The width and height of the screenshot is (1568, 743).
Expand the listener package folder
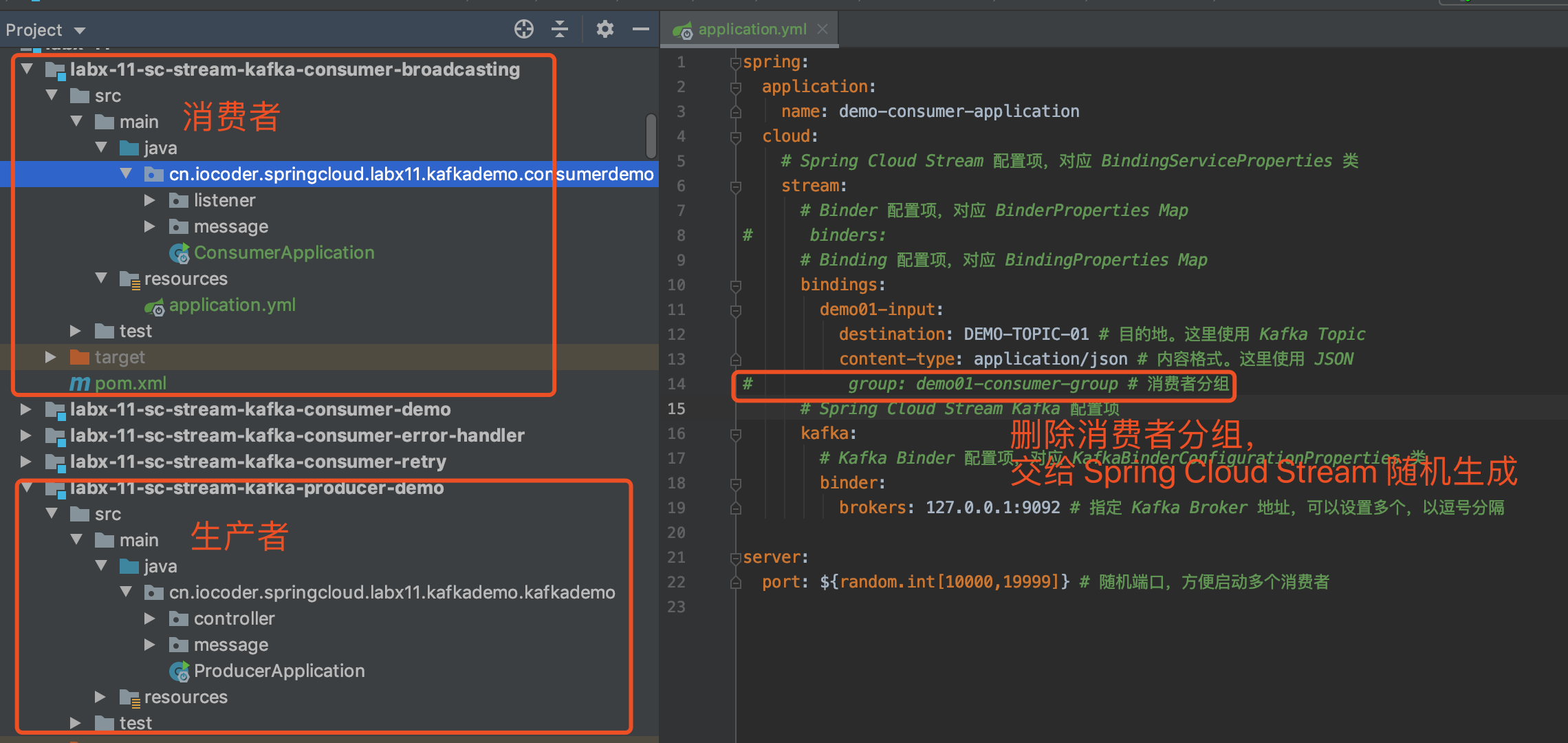tap(149, 200)
